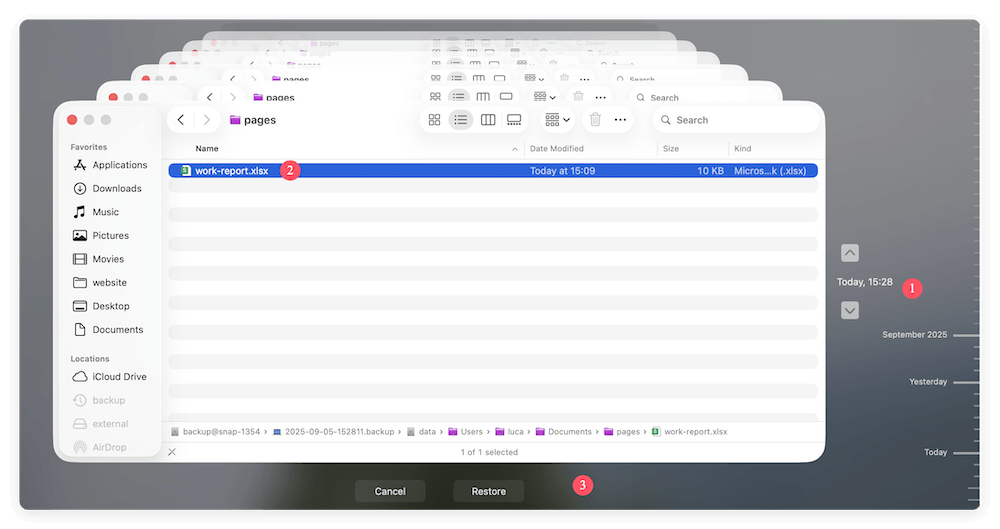Go to later backup with down arrow

tap(849, 311)
